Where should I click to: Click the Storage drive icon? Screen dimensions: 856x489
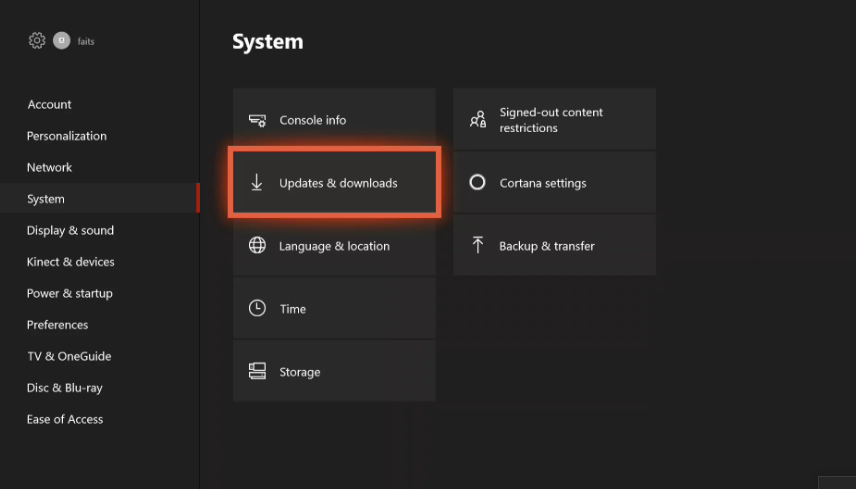click(x=257, y=371)
